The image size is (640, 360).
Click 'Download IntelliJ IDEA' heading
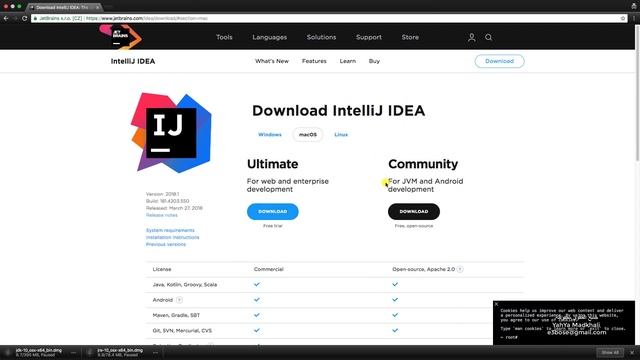pyautogui.click(x=338, y=111)
